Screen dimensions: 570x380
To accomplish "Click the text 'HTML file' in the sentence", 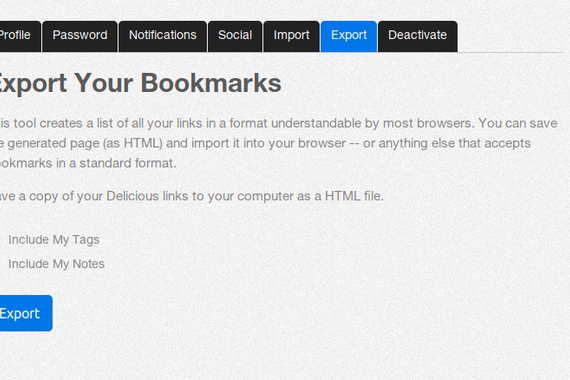I will click(x=354, y=196).
